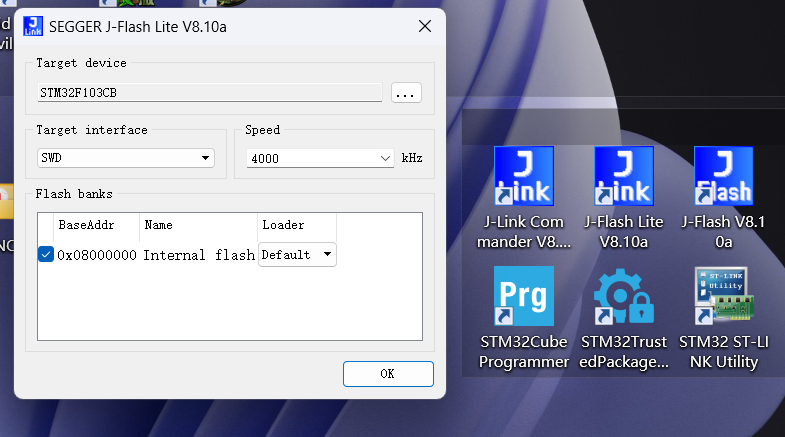The image size is (785, 437).
Task: Select the Internal flash name cell
Action: pos(199,255)
